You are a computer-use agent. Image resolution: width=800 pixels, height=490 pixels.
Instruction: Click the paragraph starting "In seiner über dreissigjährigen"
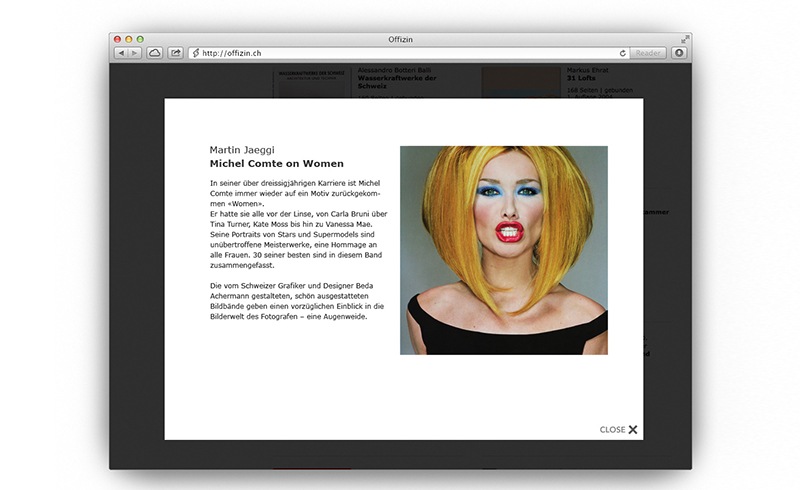tap(298, 224)
